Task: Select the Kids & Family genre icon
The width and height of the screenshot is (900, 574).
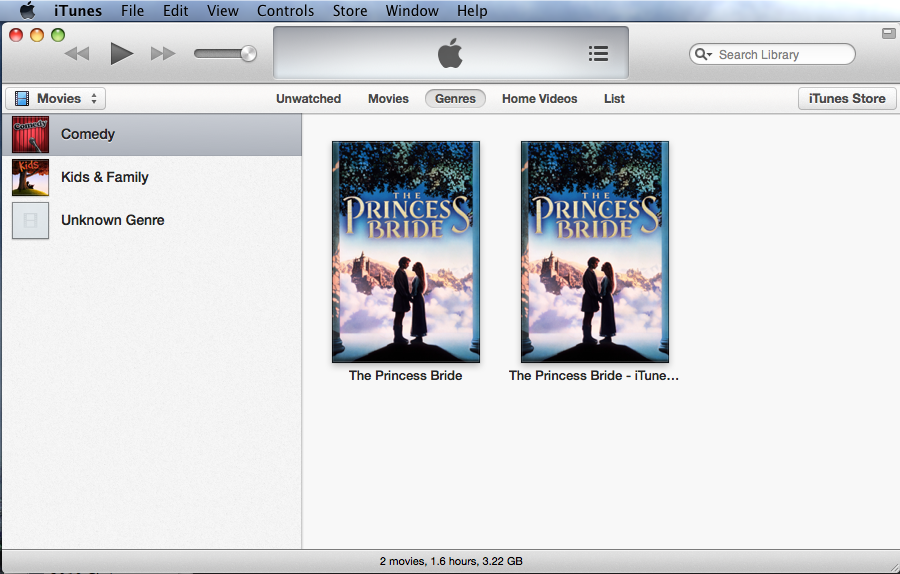Action: [30, 177]
